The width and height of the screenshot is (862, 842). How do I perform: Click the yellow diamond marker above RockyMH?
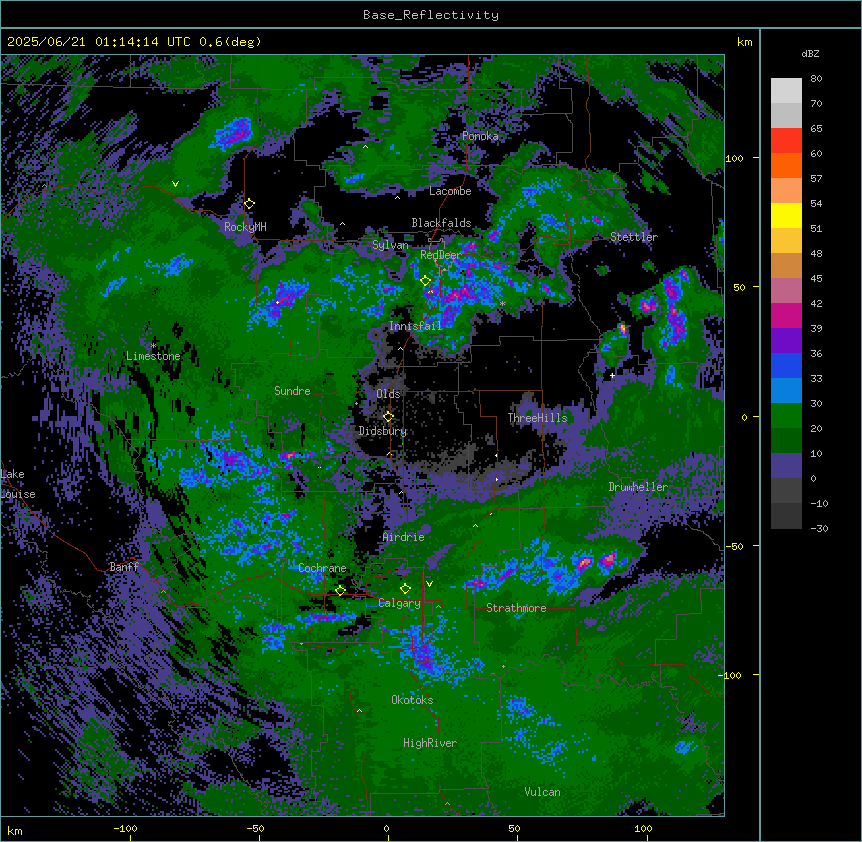point(249,204)
